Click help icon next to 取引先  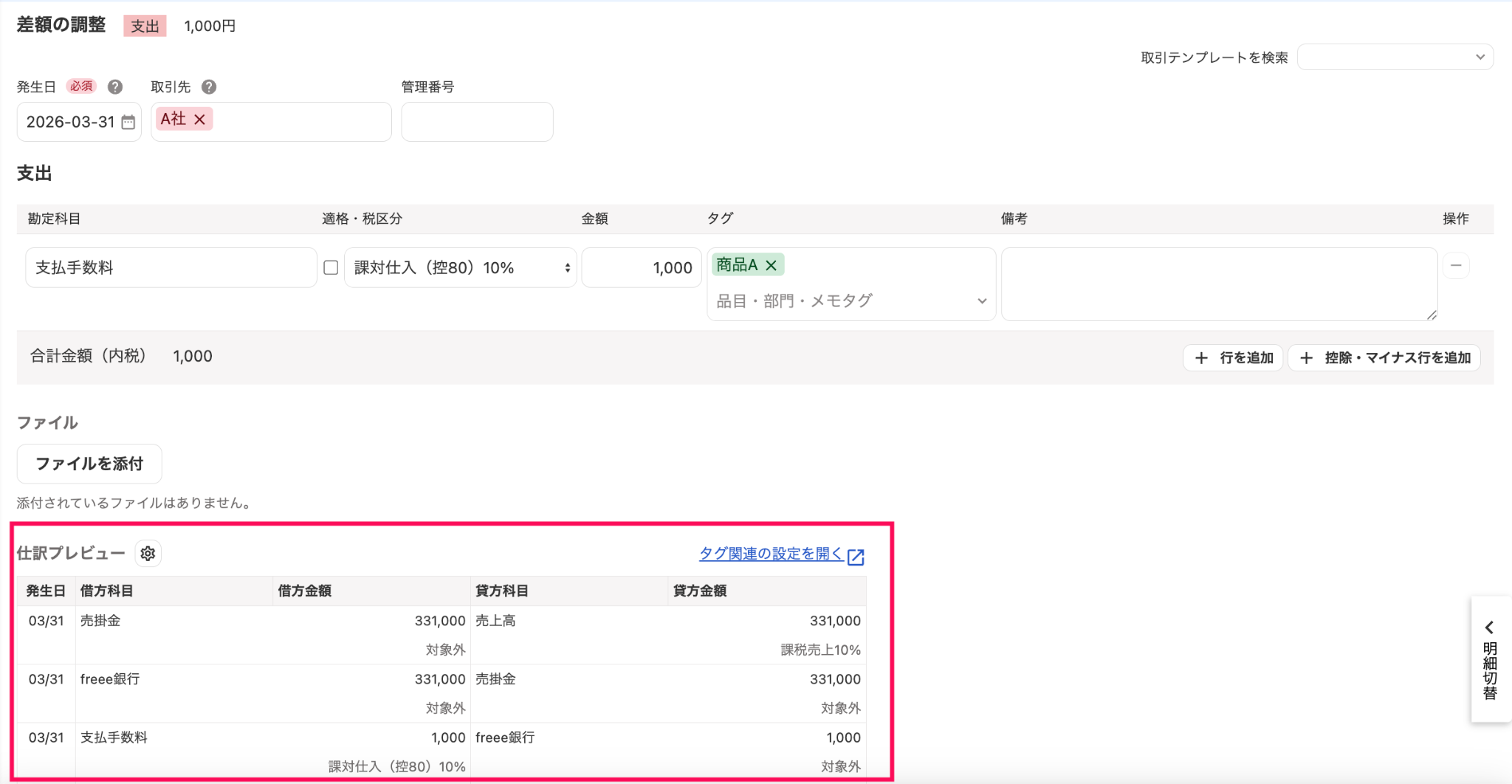click(x=209, y=87)
